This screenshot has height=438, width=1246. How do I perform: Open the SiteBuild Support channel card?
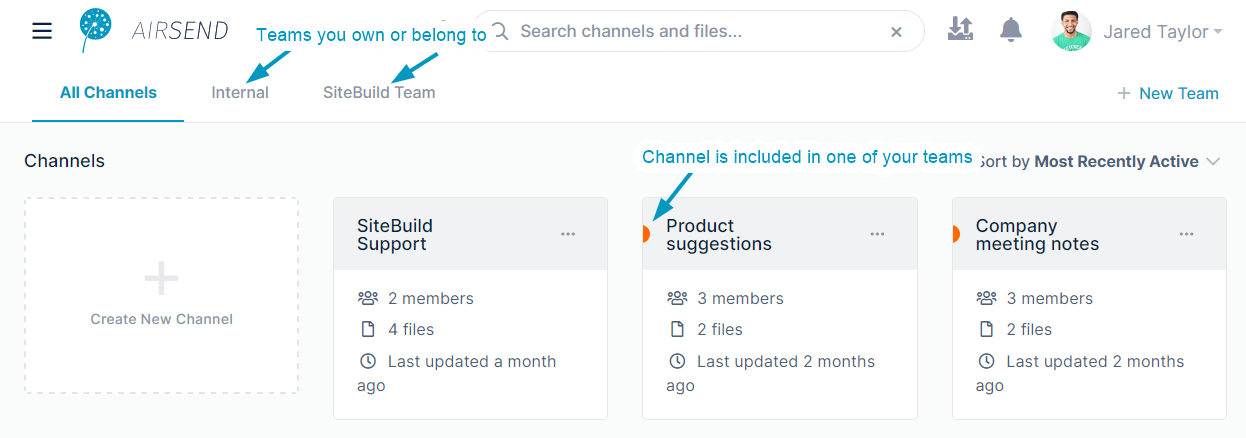[x=470, y=308]
